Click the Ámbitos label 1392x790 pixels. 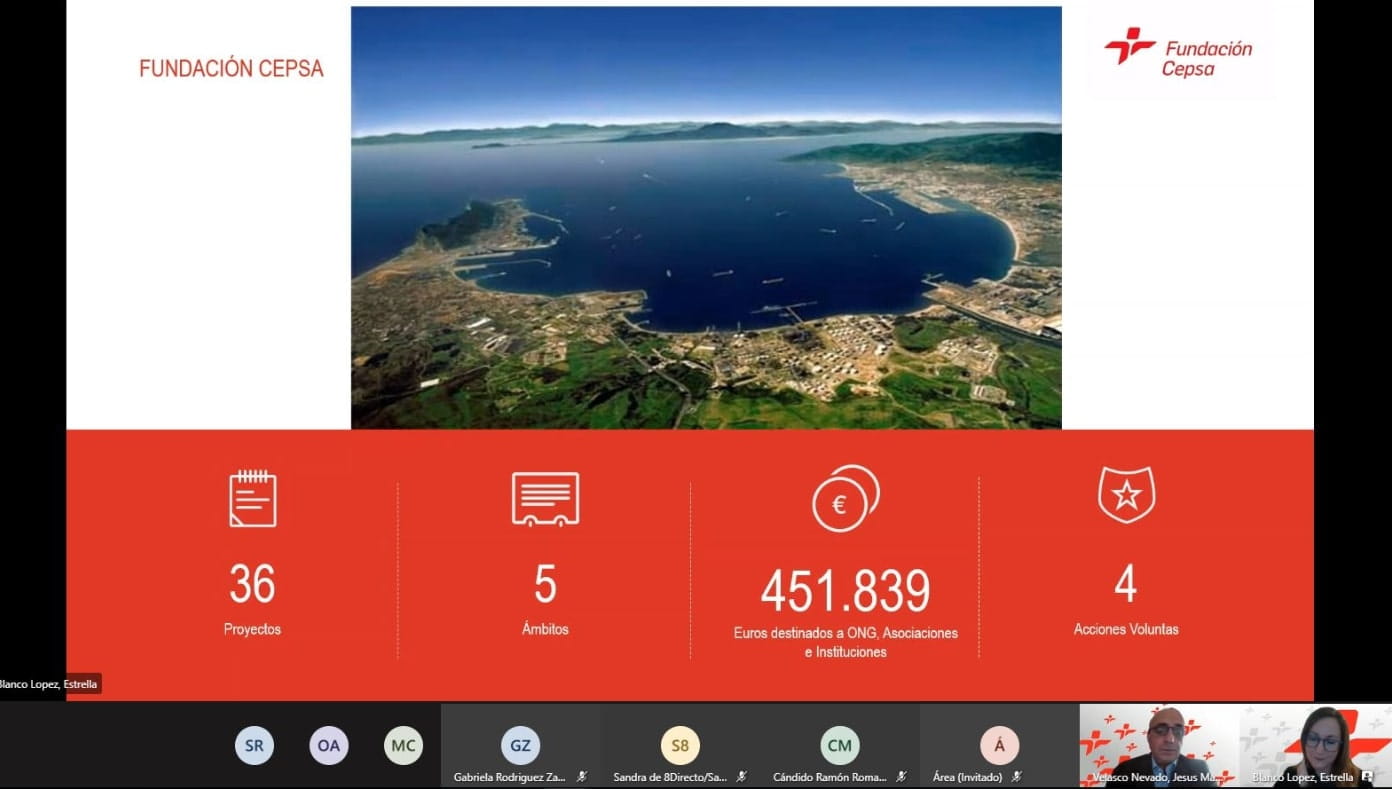point(545,630)
